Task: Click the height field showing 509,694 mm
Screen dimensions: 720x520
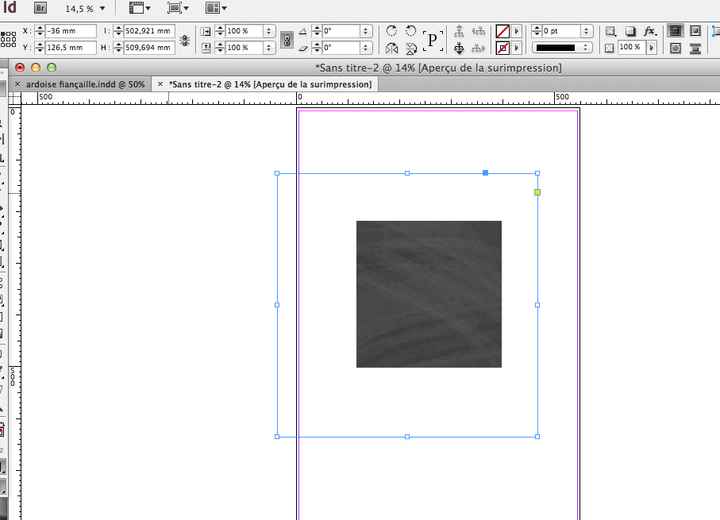Action: coord(149,47)
